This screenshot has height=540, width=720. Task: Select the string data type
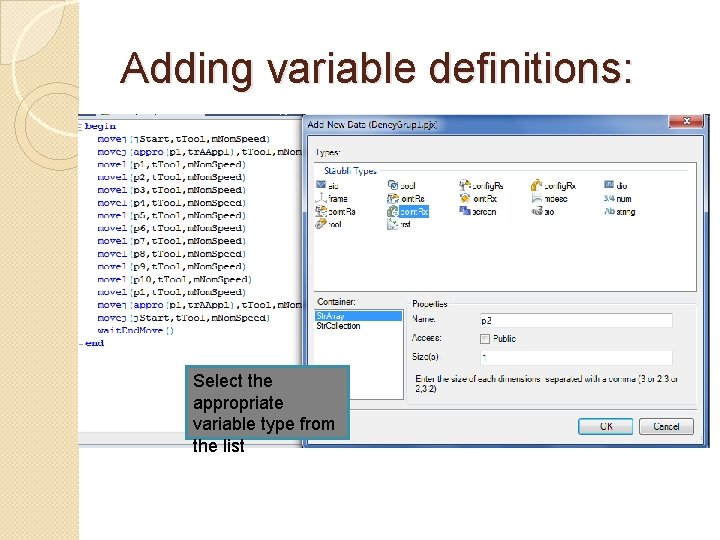619,212
